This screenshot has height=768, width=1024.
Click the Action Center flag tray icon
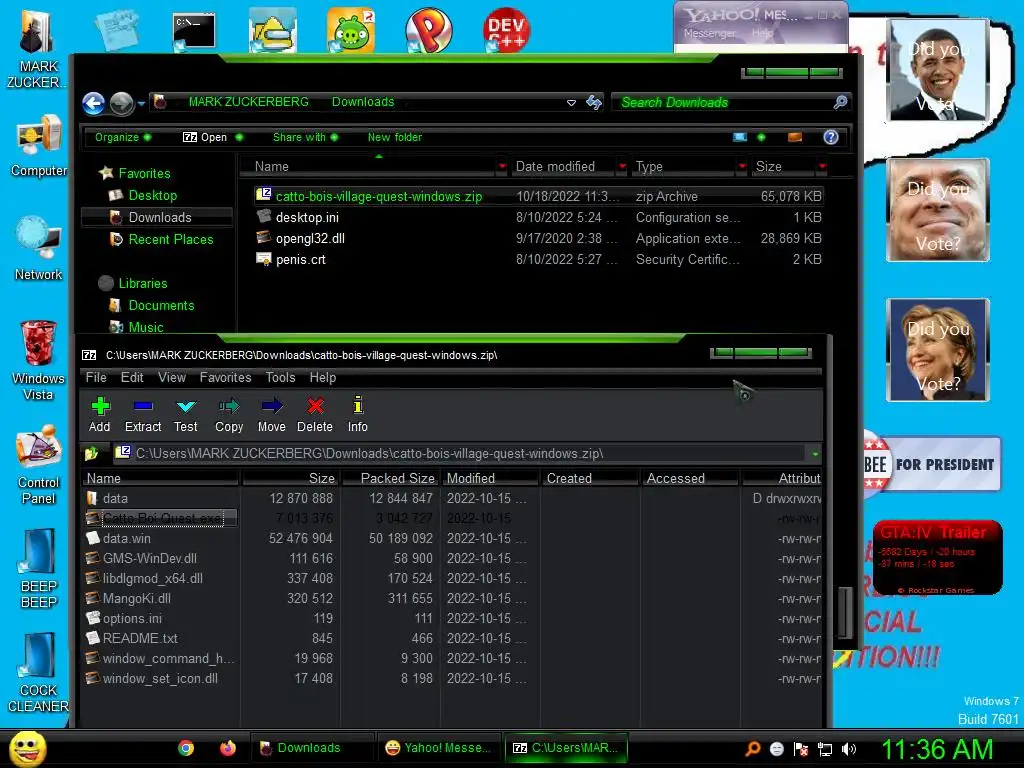(x=801, y=749)
